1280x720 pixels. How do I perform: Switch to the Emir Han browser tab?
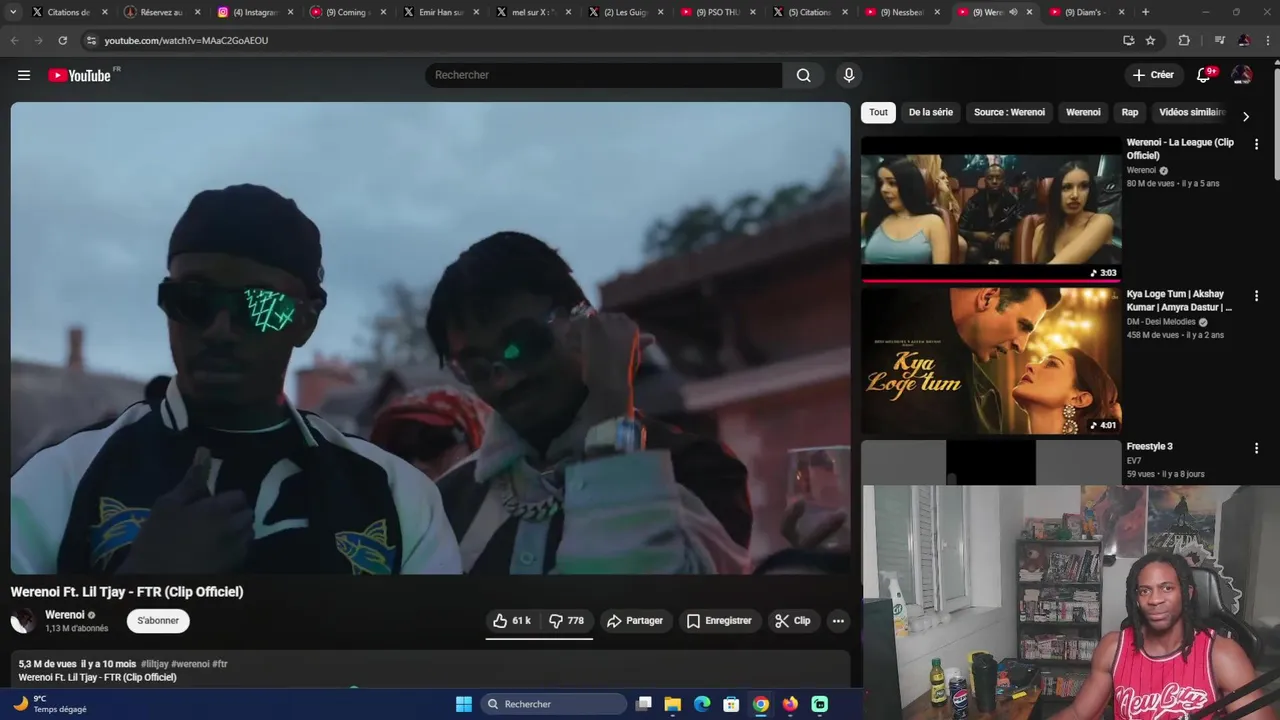click(x=439, y=12)
